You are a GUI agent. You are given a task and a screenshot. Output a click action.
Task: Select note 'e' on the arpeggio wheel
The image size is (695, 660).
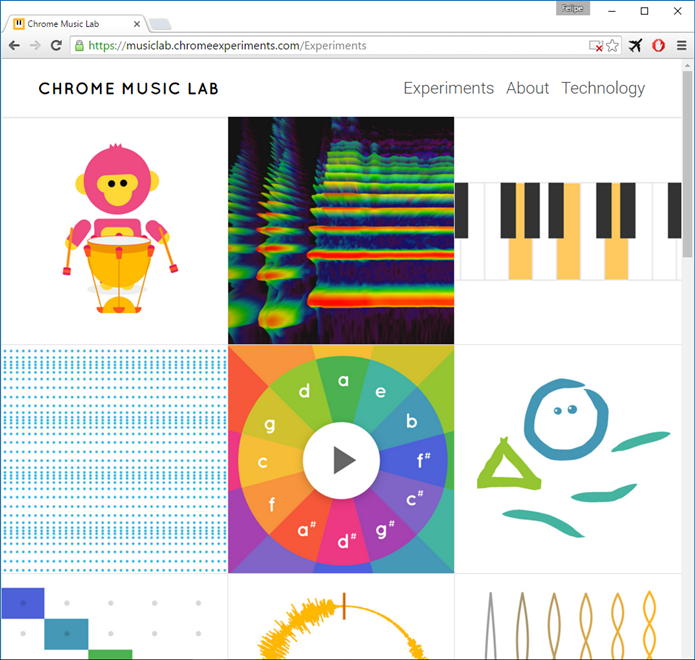[380, 392]
